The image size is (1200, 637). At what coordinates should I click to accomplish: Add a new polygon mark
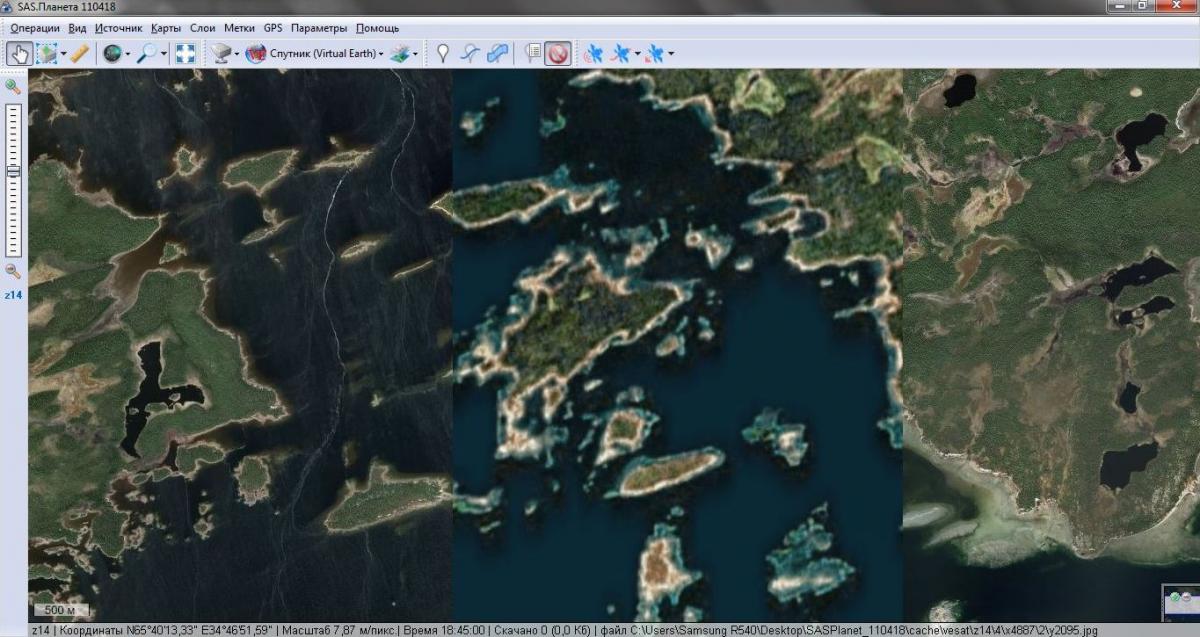[497, 54]
